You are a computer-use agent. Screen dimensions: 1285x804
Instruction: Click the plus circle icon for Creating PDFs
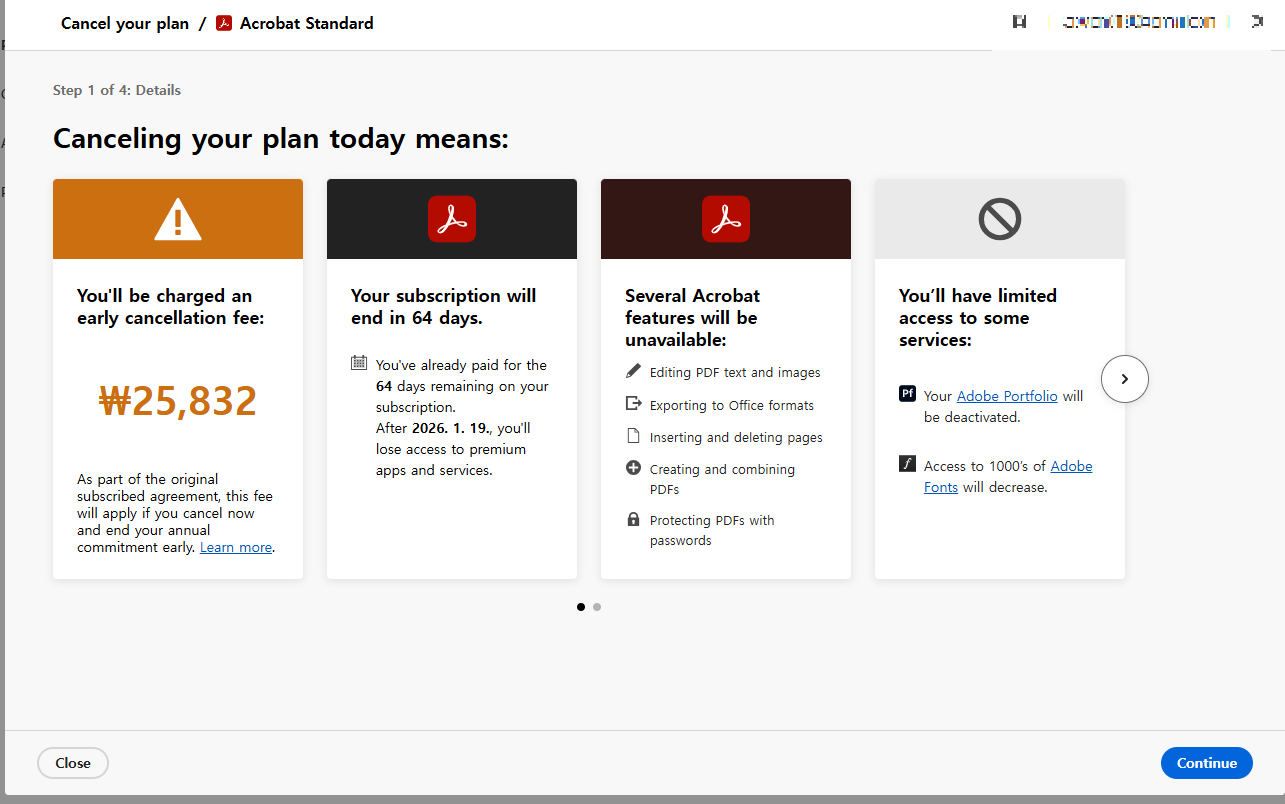[x=633, y=468]
